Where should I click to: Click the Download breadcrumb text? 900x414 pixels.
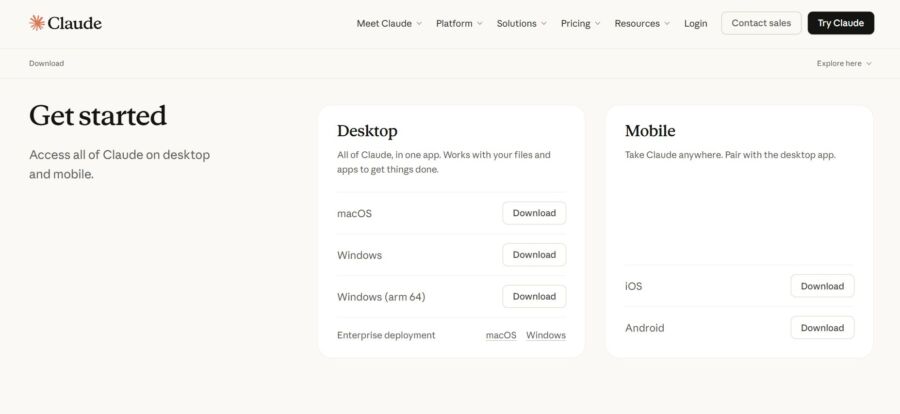(46, 63)
